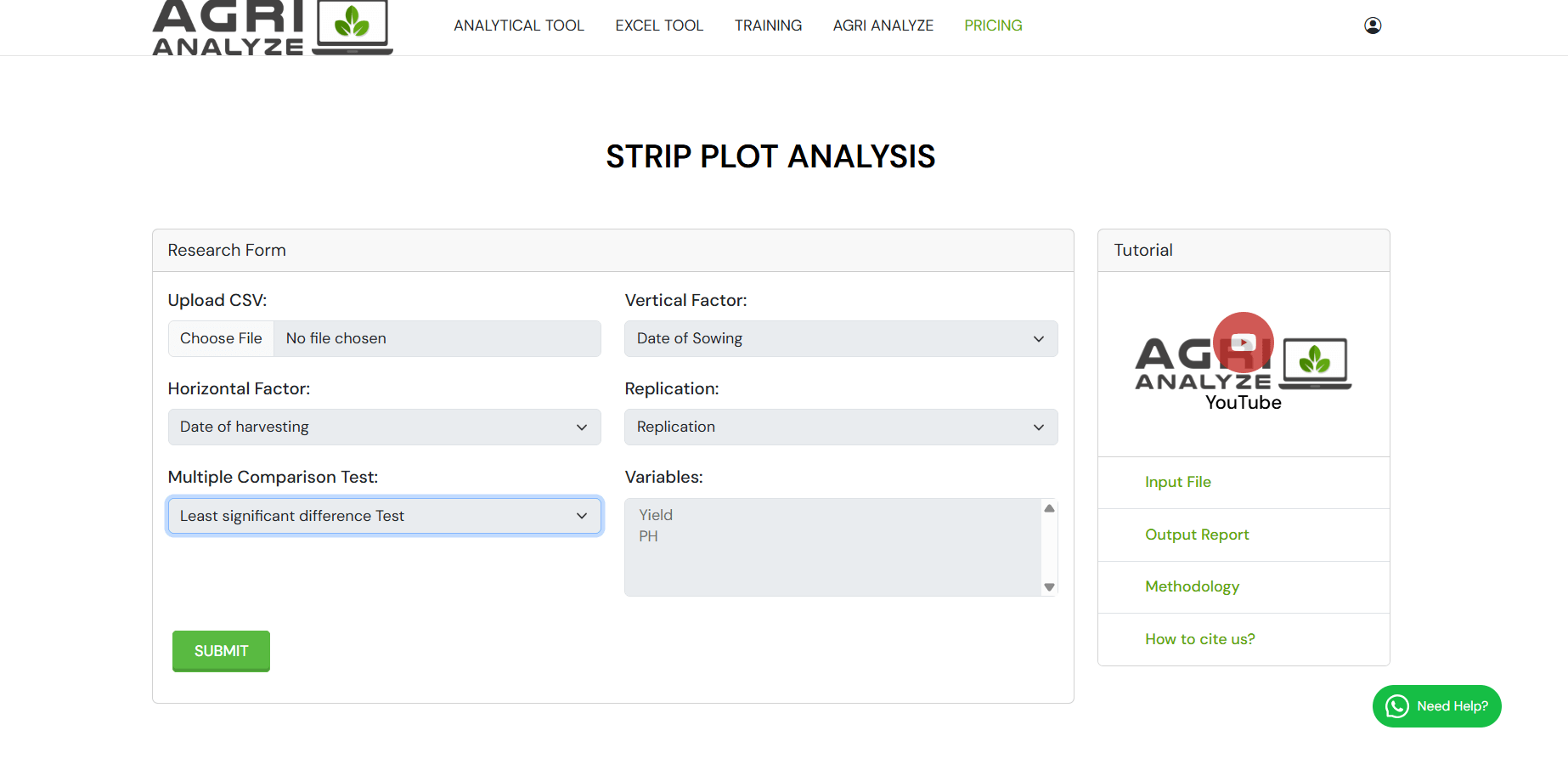The height and width of the screenshot is (770, 1568).
Task: Navigate to the Pricing page
Action: (x=993, y=25)
